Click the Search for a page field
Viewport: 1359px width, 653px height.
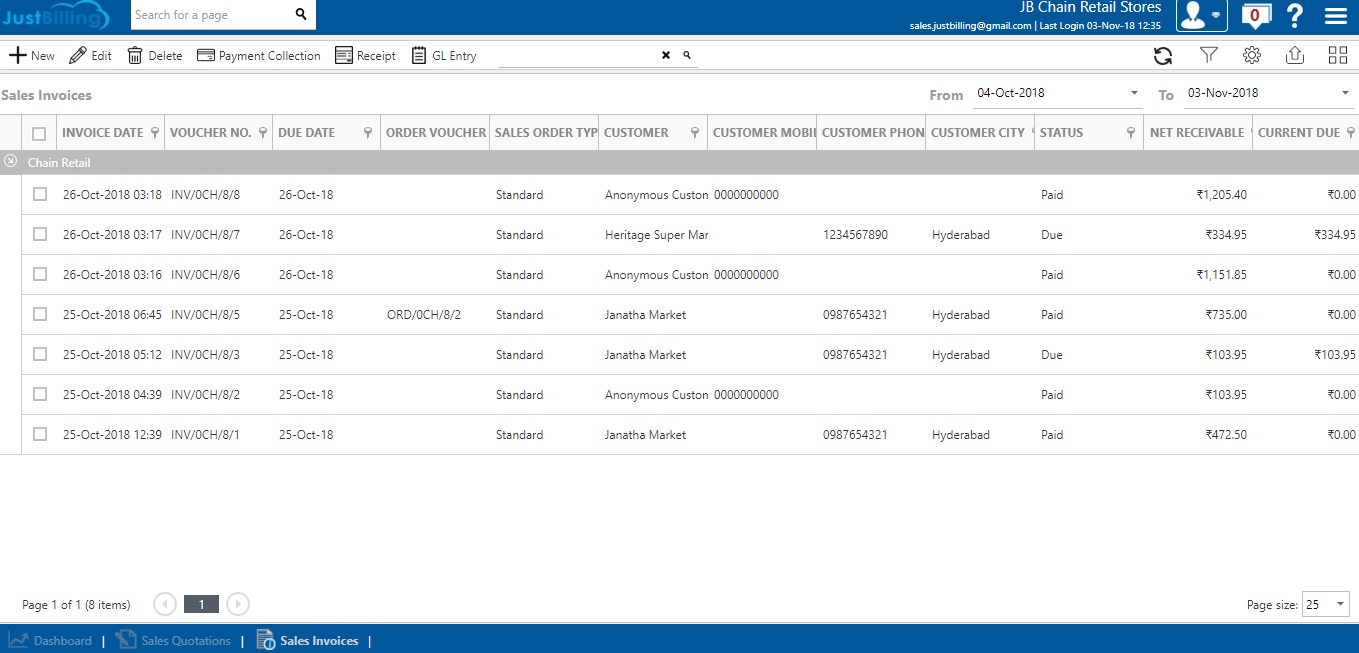pos(212,15)
